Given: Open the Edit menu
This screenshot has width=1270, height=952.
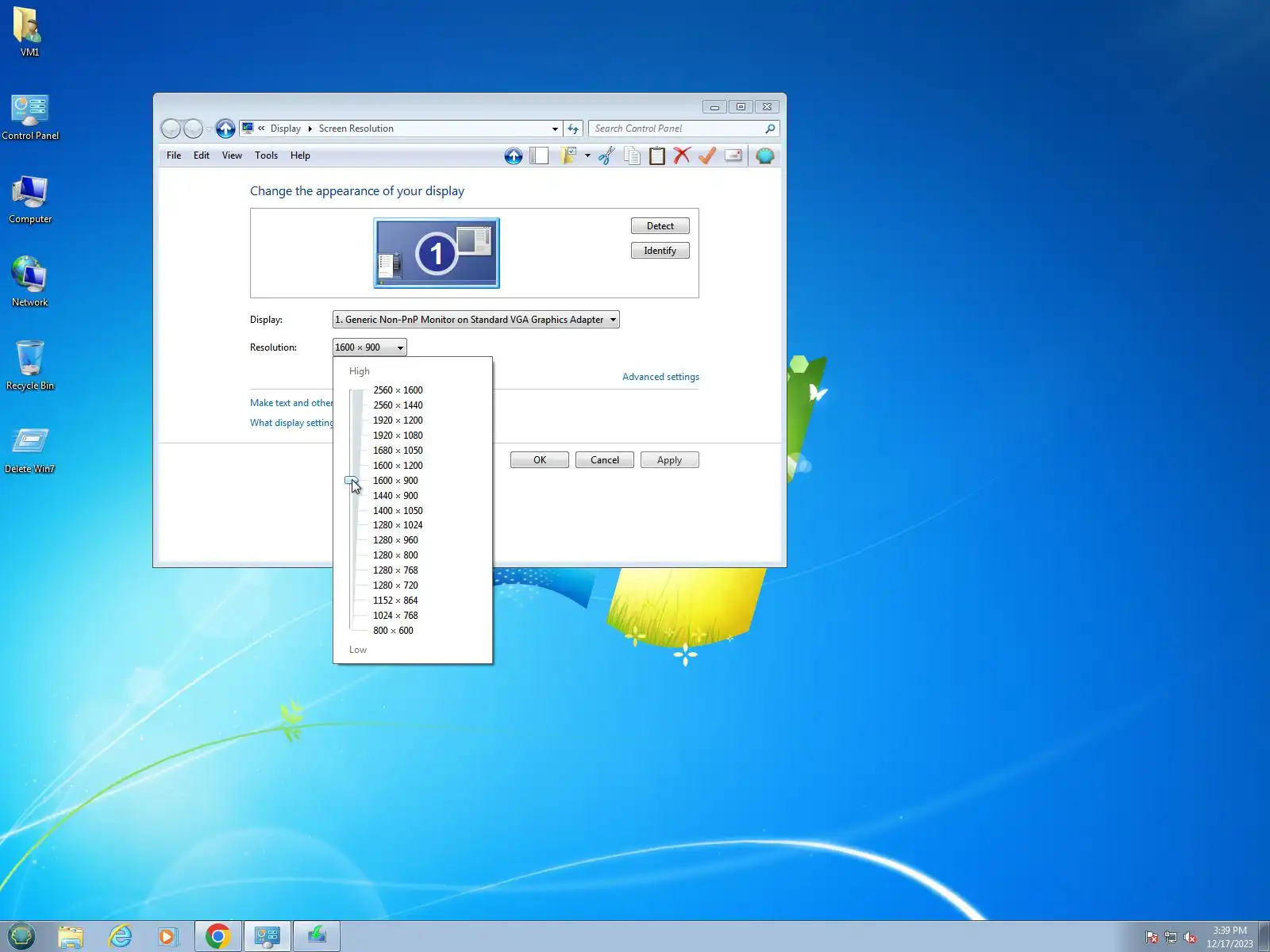Looking at the screenshot, I should pos(202,155).
